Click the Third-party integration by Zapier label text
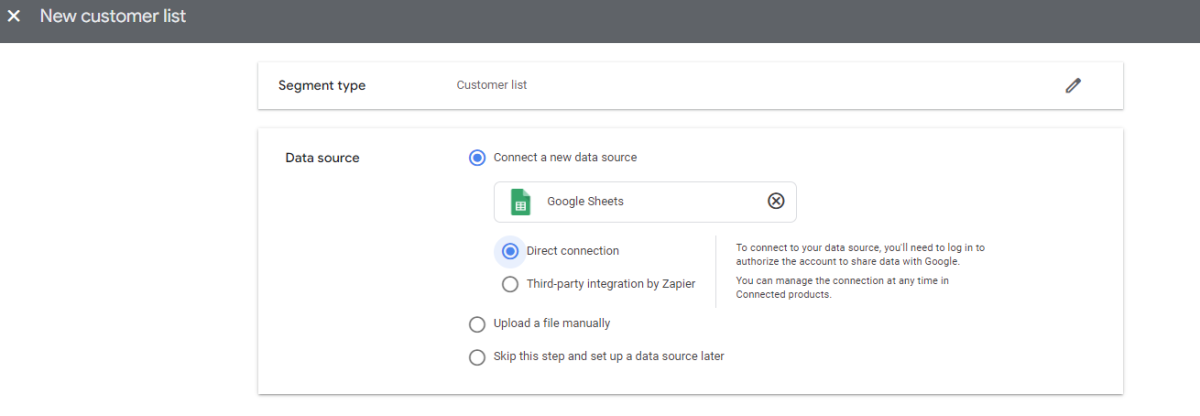1200x416 pixels. coord(611,284)
